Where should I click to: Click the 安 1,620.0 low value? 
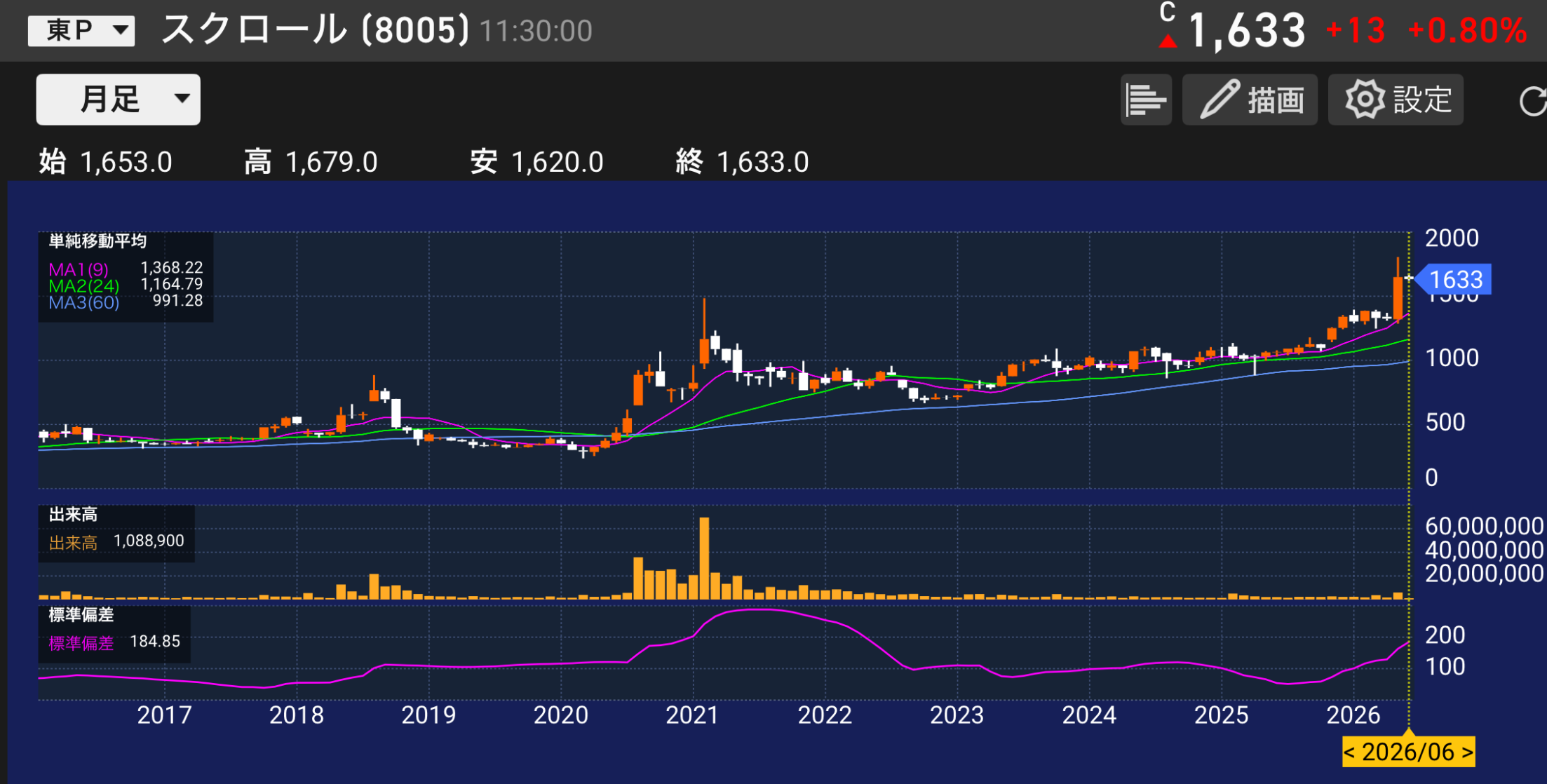pyautogui.click(x=536, y=162)
